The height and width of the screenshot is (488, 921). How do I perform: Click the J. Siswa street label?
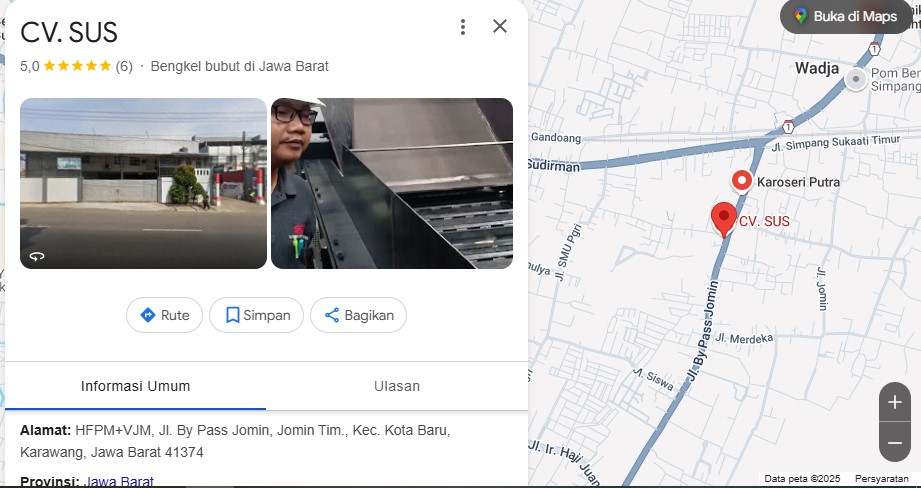coord(653,379)
